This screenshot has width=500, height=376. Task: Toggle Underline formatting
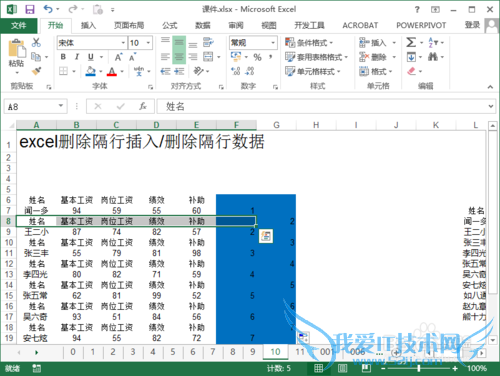pos(91,57)
